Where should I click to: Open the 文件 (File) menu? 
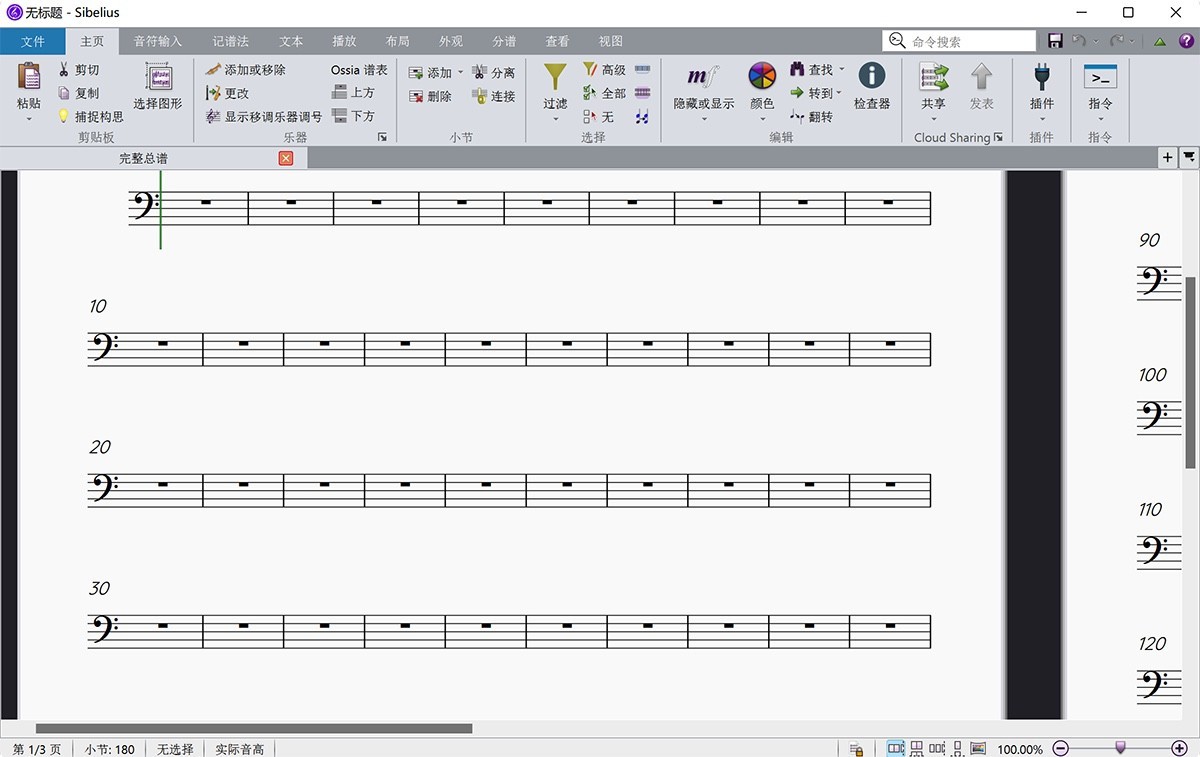[x=33, y=41]
